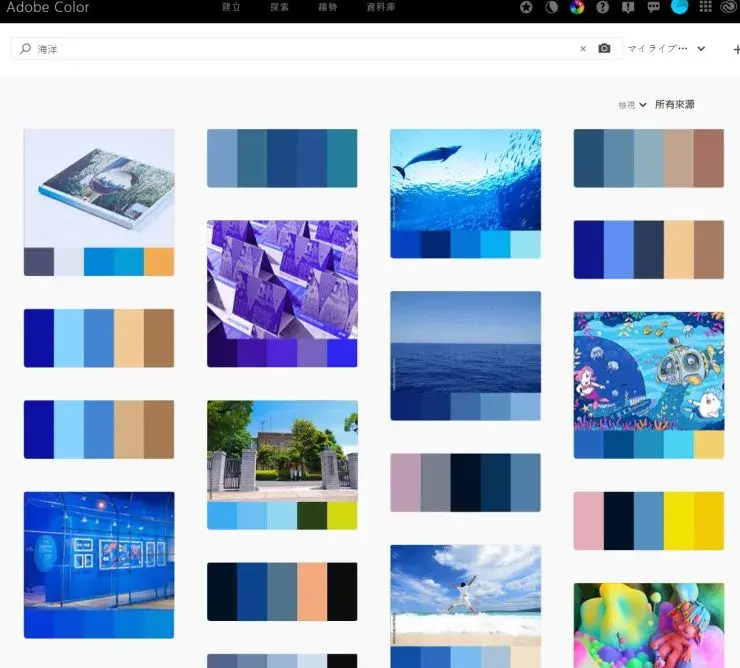Click the camera image search icon
740x668 pixels.
tap(604, 48)
